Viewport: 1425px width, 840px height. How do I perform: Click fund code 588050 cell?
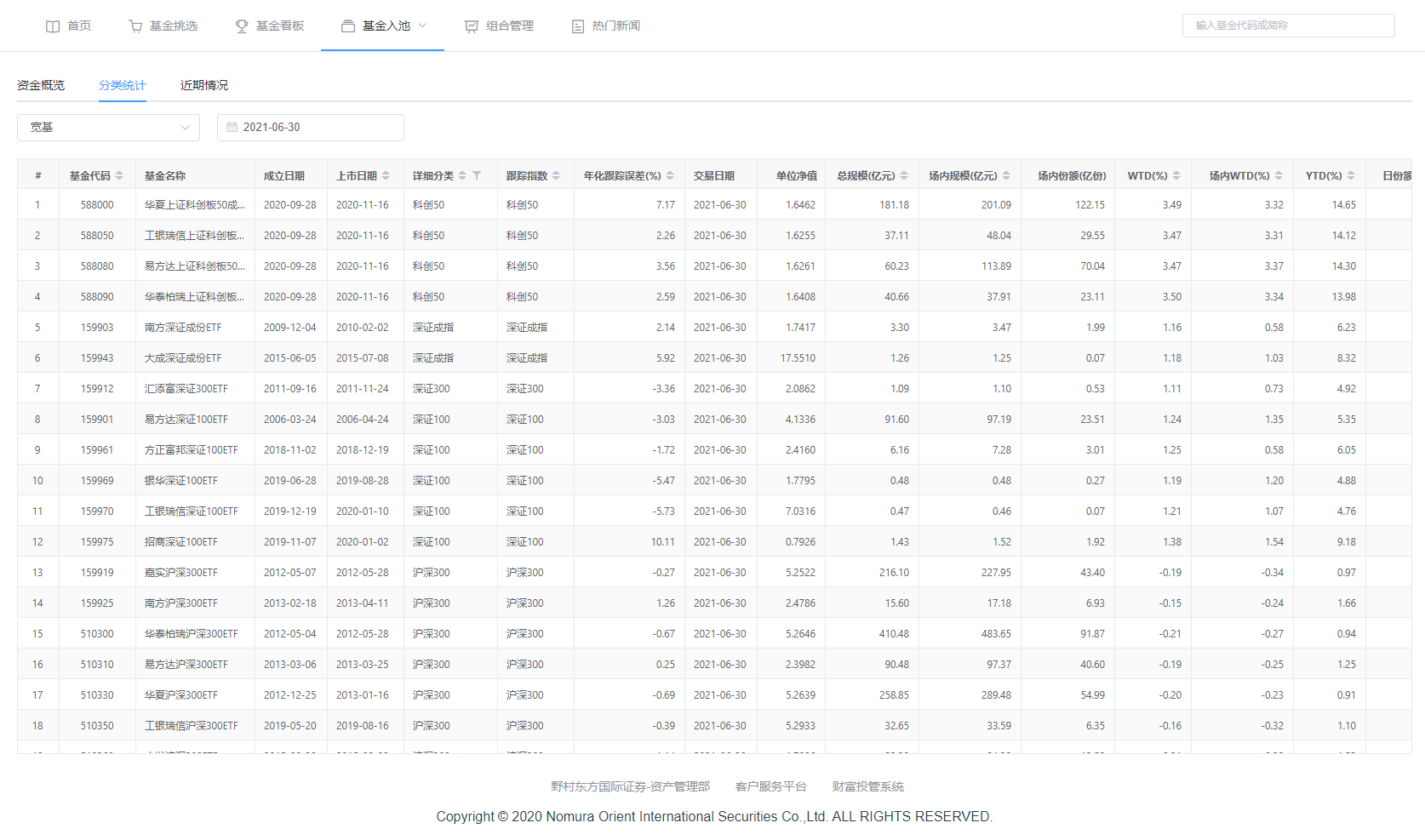point(97,236)
